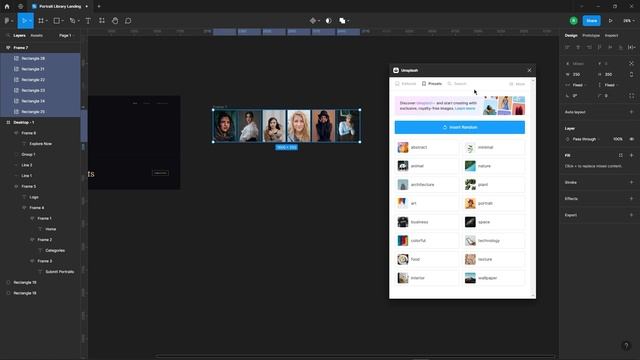Select the Rectangle 20 layer
Screen dimensions: 640x360
[40, 58]
